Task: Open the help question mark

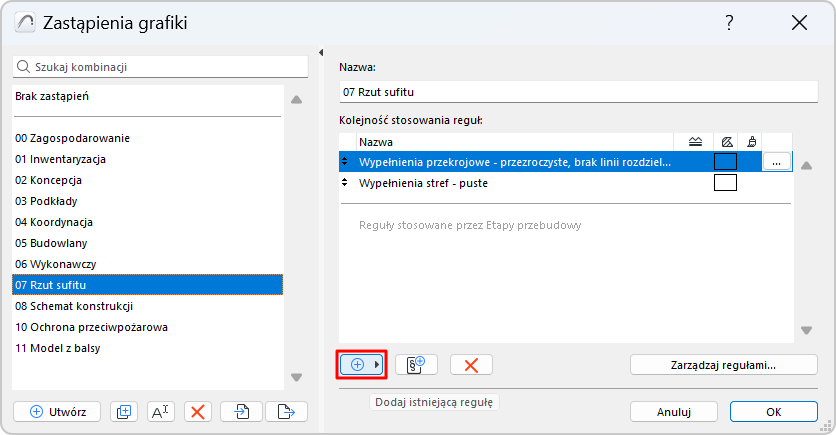Action: [729, 23]
